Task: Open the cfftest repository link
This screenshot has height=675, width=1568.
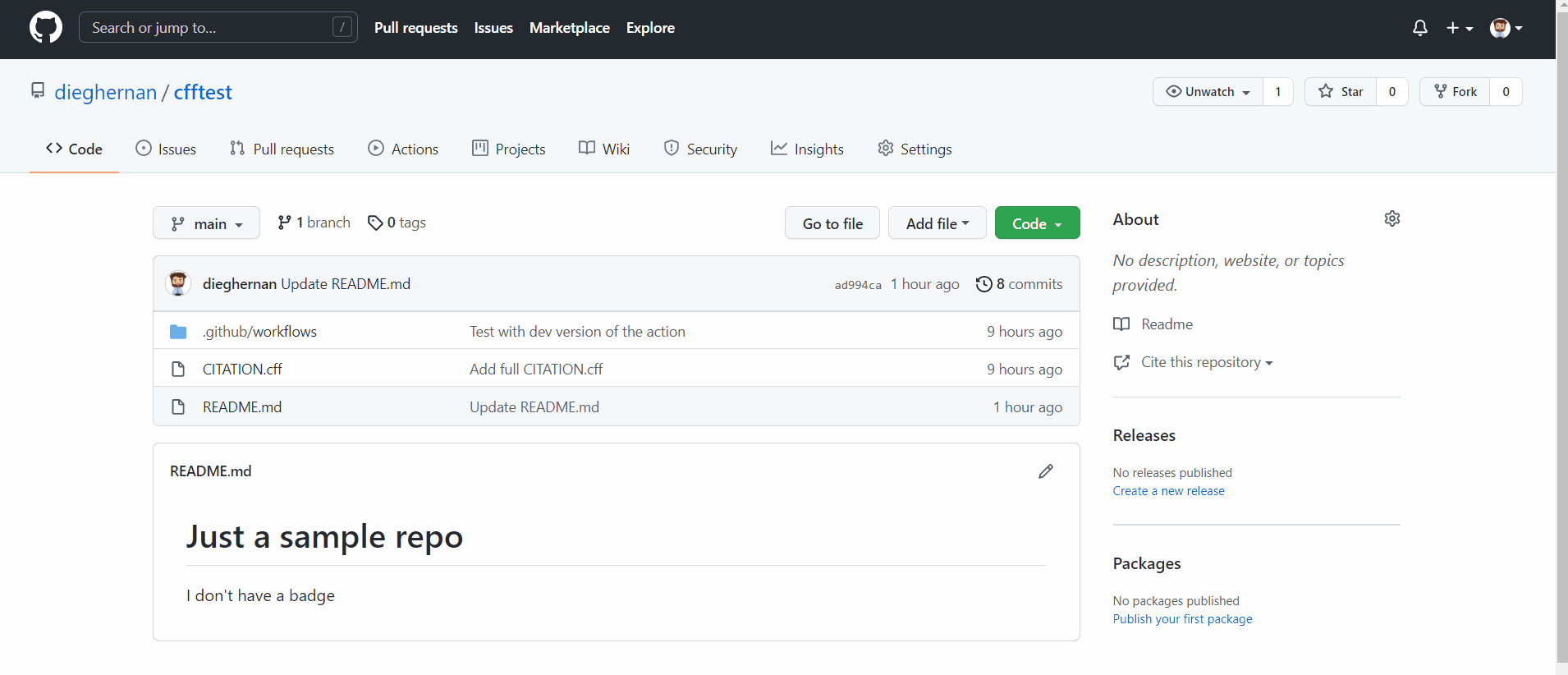Action: pyautogui.click(x=203, y=92)
